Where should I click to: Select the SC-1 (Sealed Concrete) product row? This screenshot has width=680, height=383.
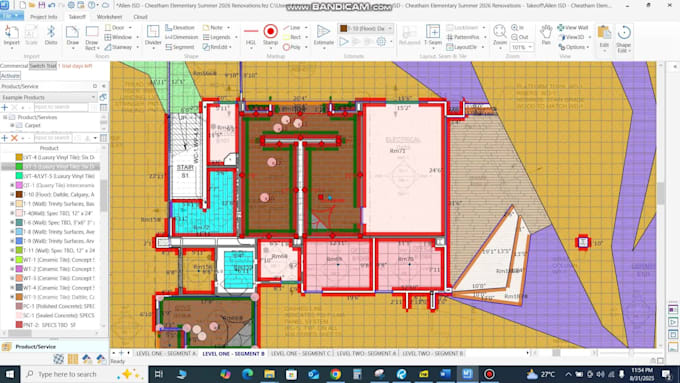(55, 315)
